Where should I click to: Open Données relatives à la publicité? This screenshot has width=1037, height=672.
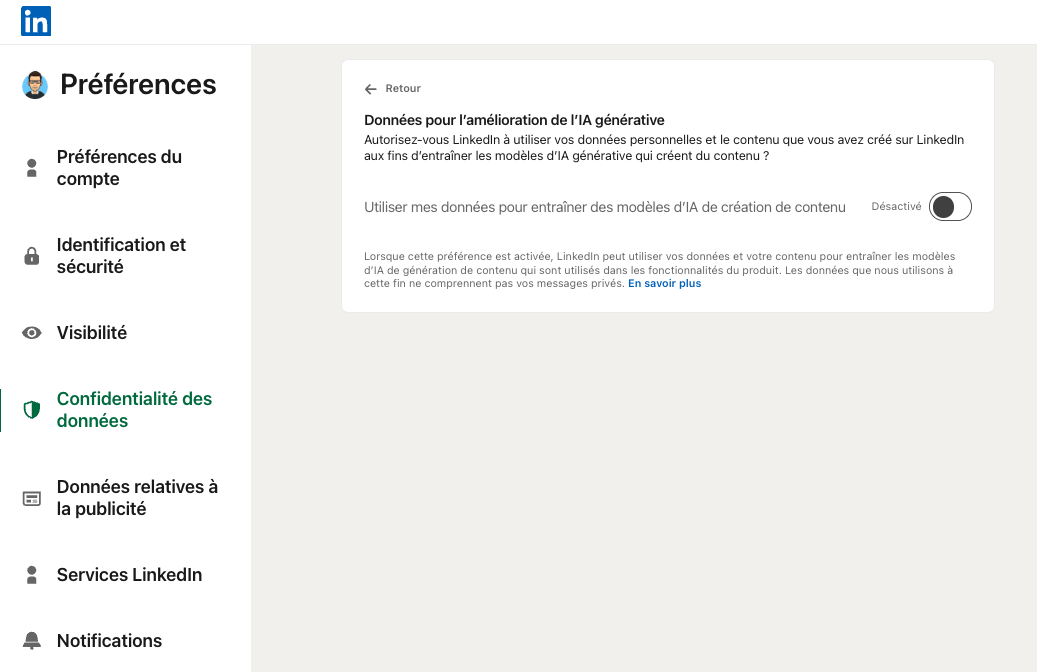tap(137, 498)
